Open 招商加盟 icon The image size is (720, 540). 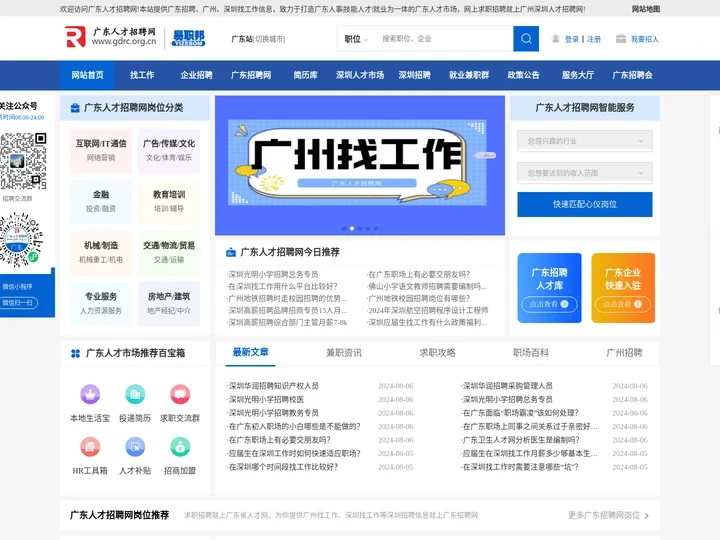tap(180, 446)
